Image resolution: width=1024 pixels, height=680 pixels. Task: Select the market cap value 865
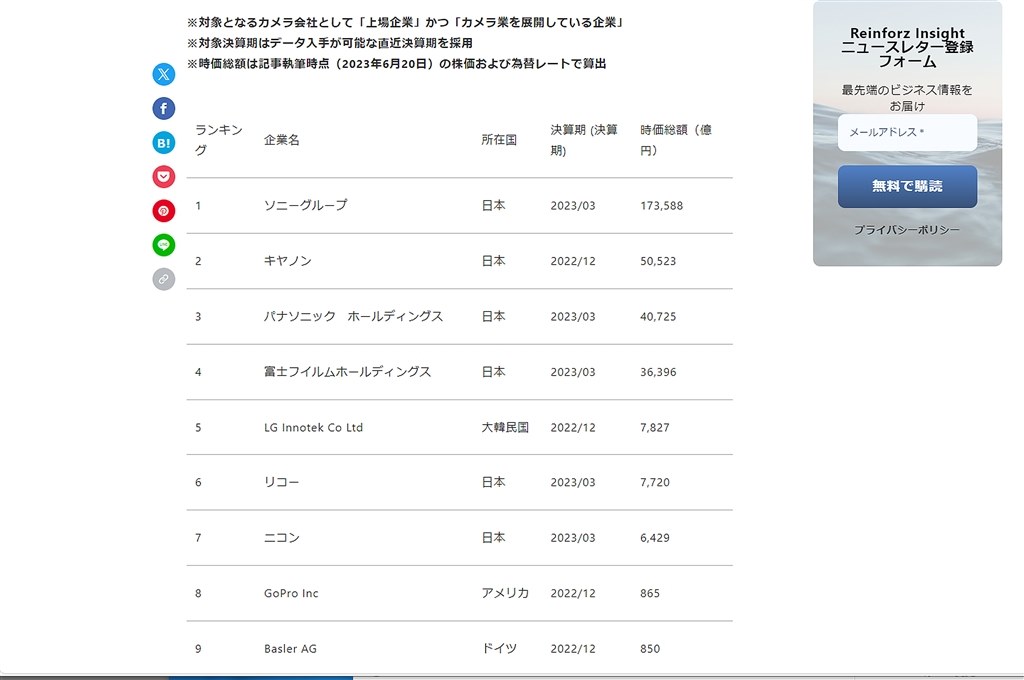pyautogui.click(x=650, y=594)
